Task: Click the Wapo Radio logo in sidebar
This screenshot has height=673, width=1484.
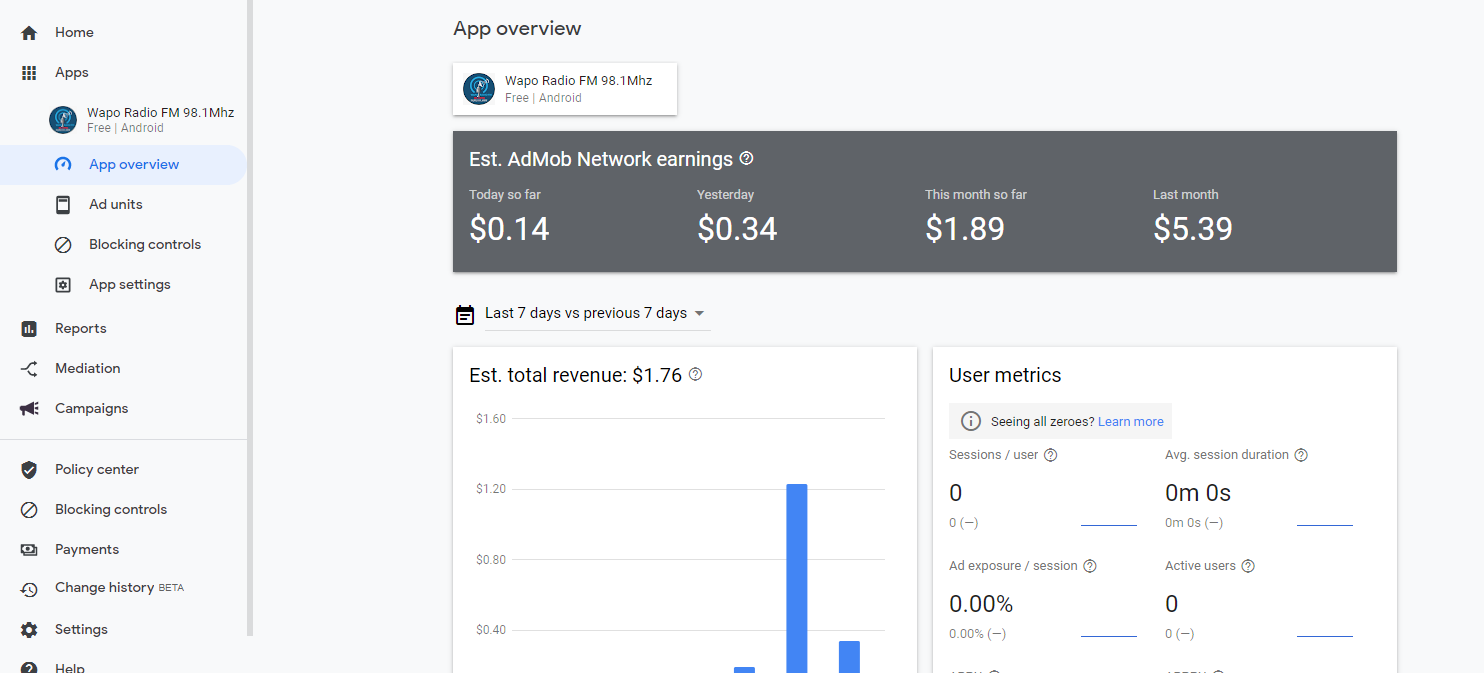Action: point(63,120)
